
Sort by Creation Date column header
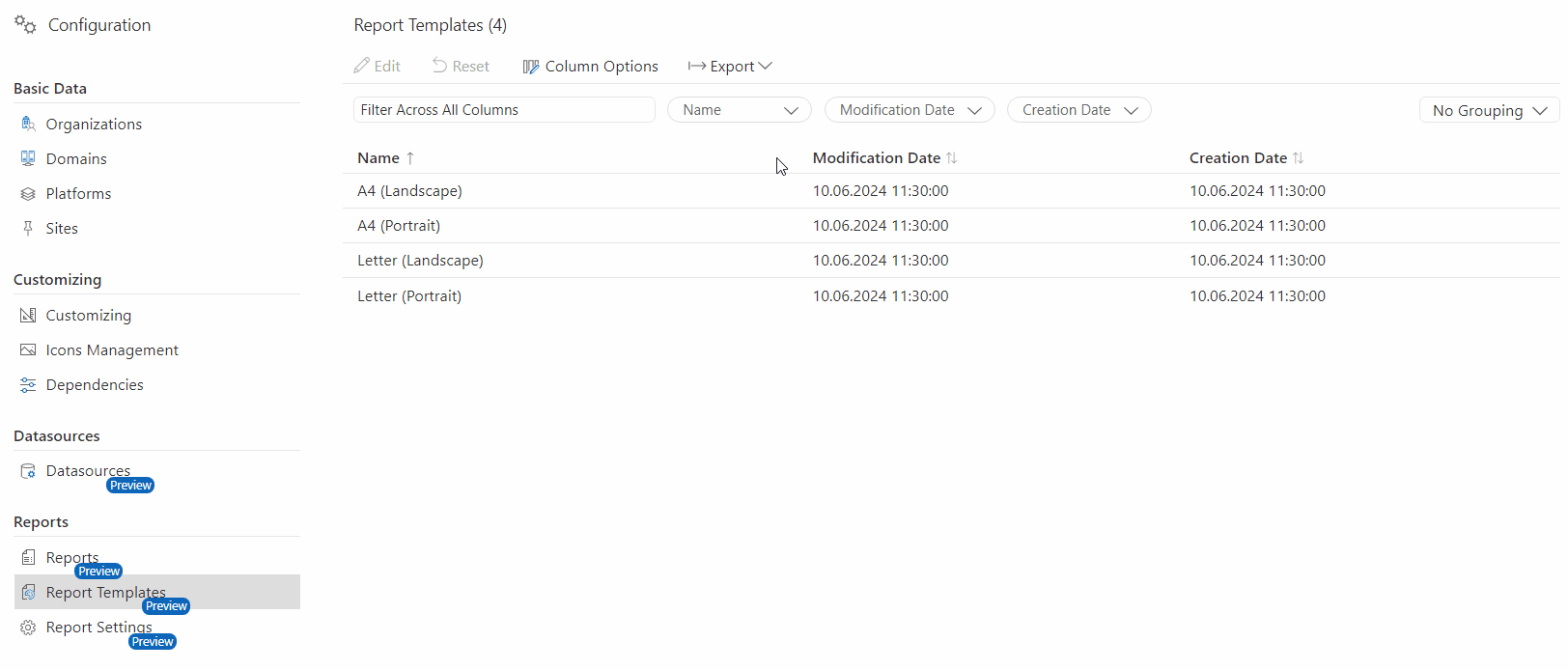pos(1238,158)
